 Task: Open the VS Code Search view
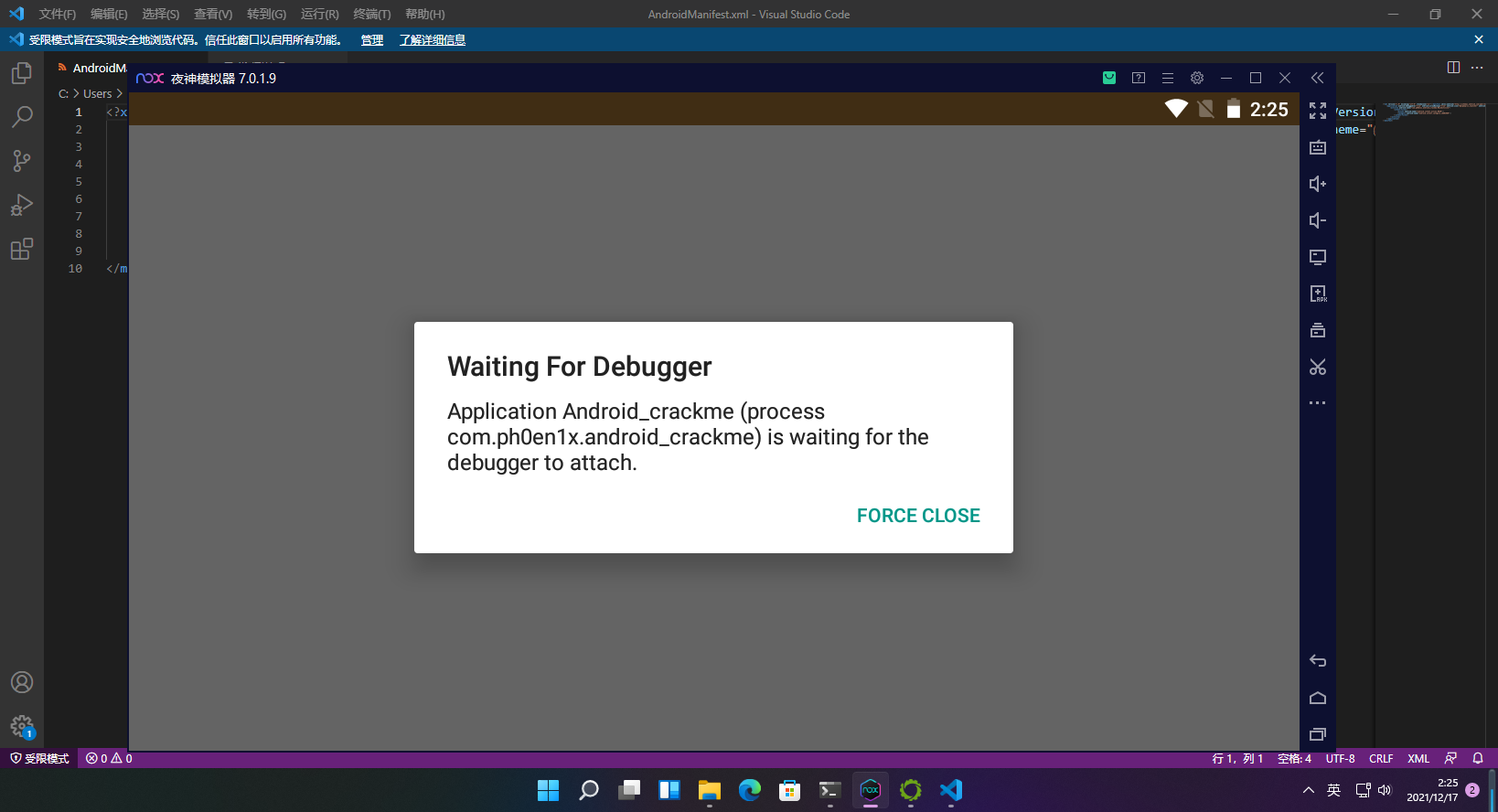(22, 117)
